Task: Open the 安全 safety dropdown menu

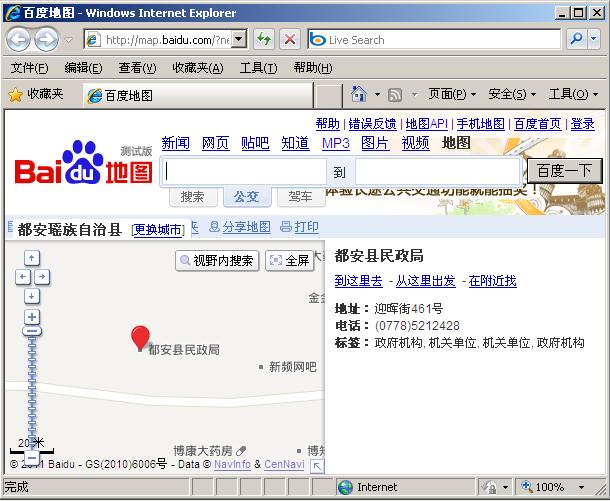Action: (x=512, y=94)
